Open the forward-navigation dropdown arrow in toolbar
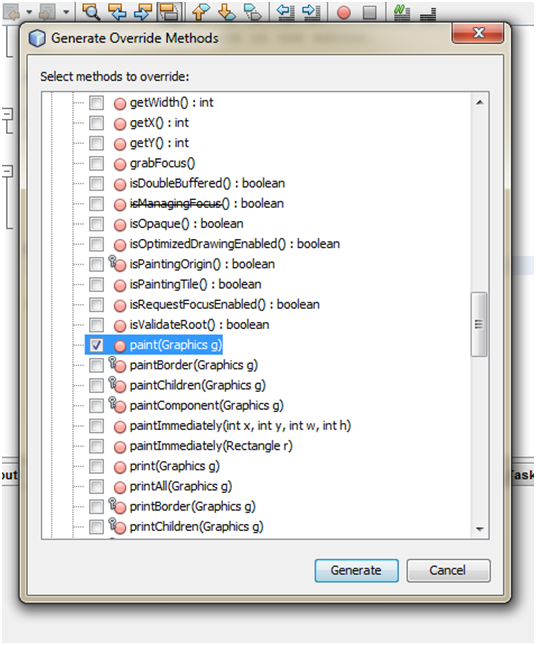The width and height of the screenshot is (536, 645). [x=66, y=12]
